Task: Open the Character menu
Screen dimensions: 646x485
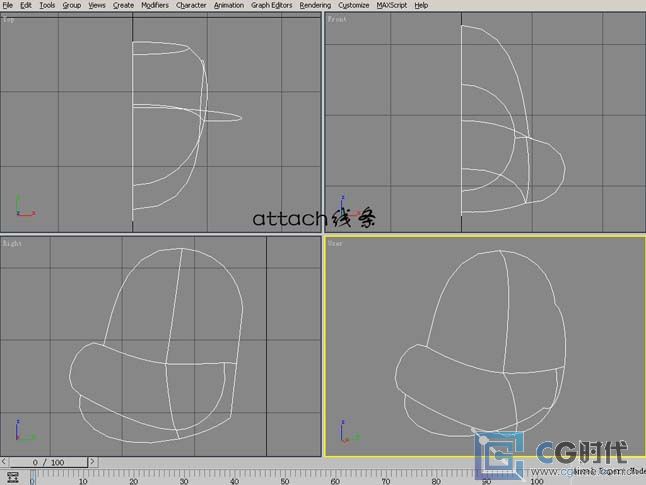Action: pyautogui.click(x=191, y=5)
